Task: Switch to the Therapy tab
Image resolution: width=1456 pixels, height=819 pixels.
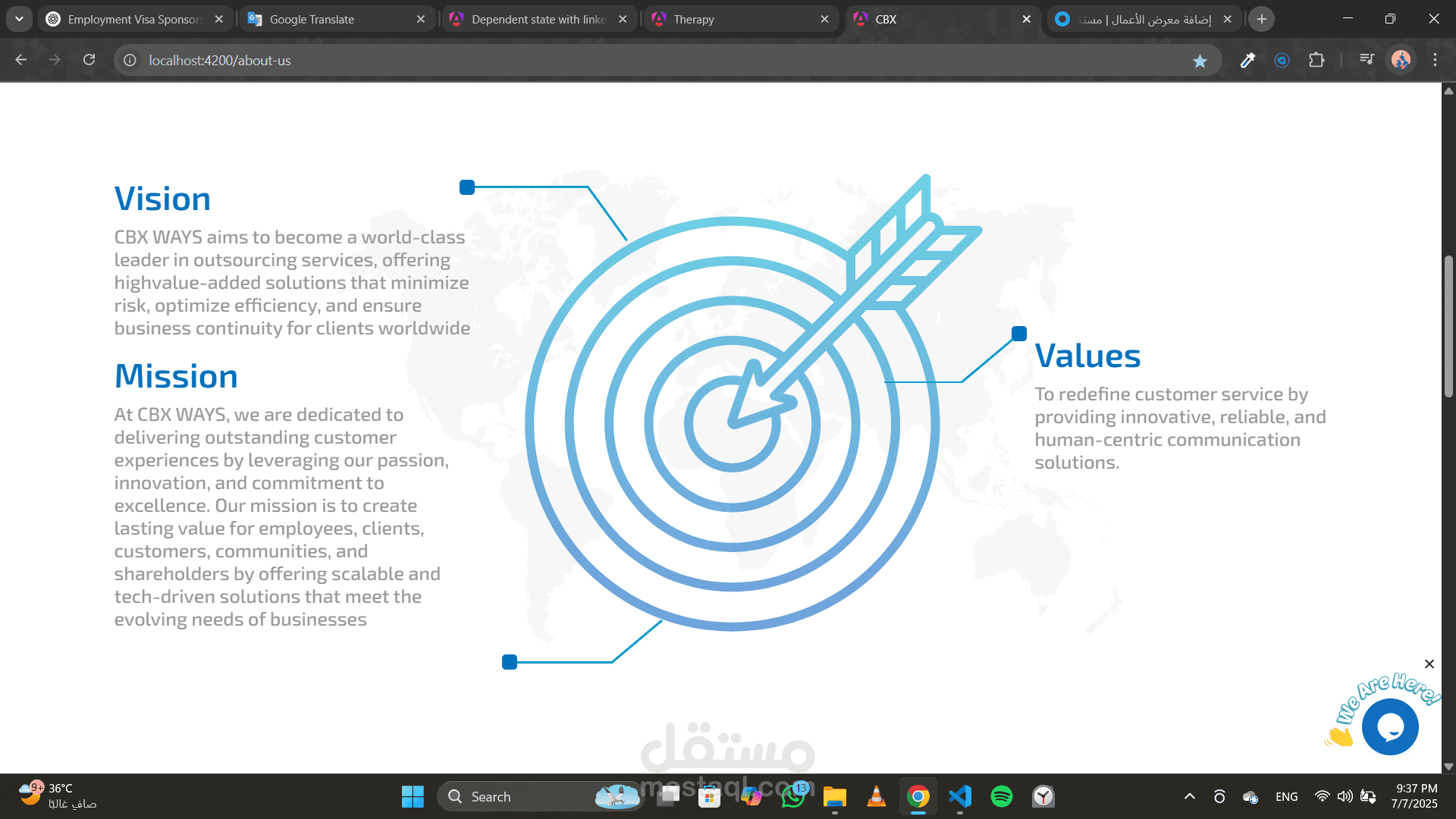Action: (740, 19)
